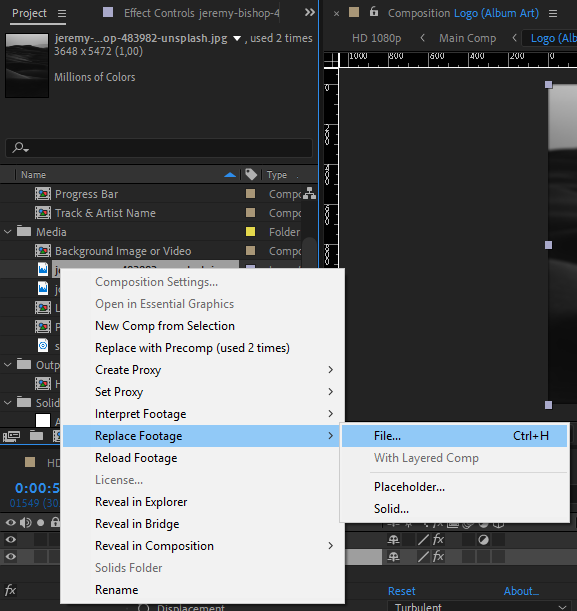Viewport: 577px width, 611px height.
Task: Select Reload Footage menu entry
Action: click(x=201, y=457)
